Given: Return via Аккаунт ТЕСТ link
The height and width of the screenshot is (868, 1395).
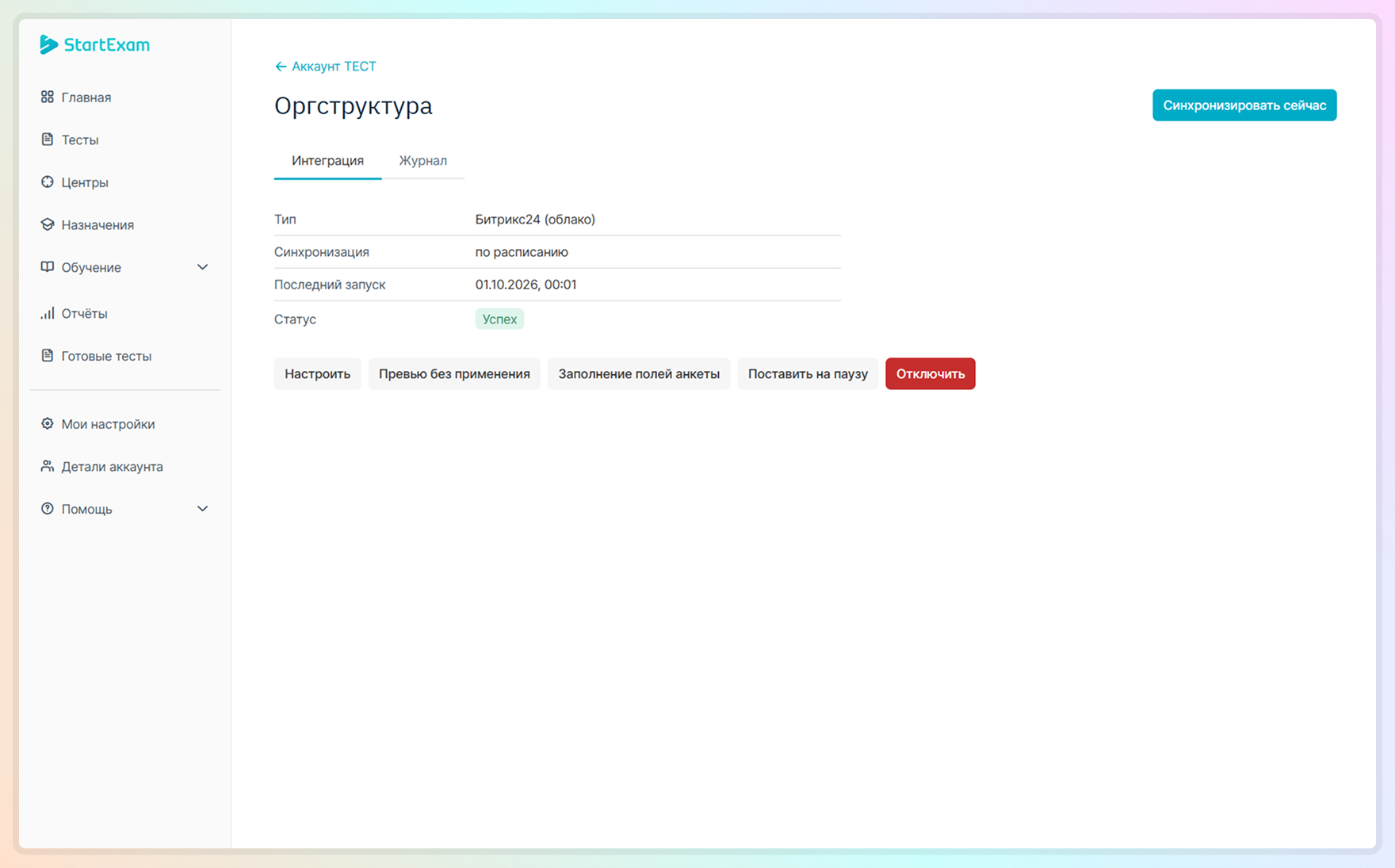Looking at the screenshot, I should click(x=334, y=67).
